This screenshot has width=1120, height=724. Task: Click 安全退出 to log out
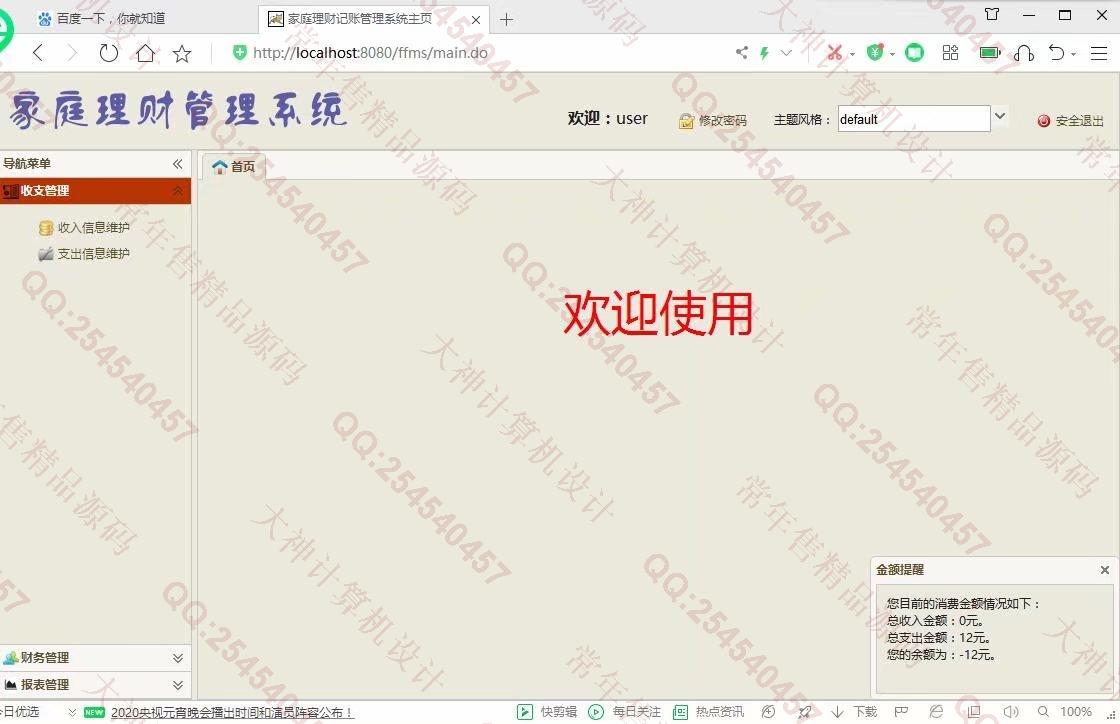[1070, 121]
